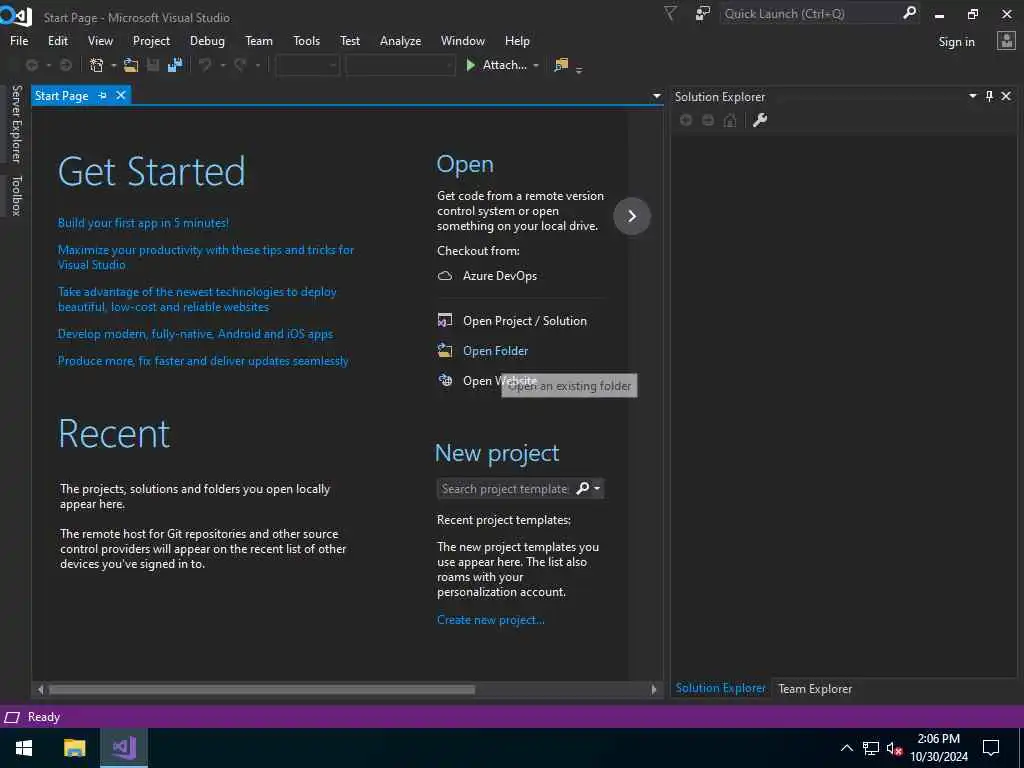Open toolbar options overflow arrow
This screenshot has width=1024, height=768.
(x=579, y=69)
